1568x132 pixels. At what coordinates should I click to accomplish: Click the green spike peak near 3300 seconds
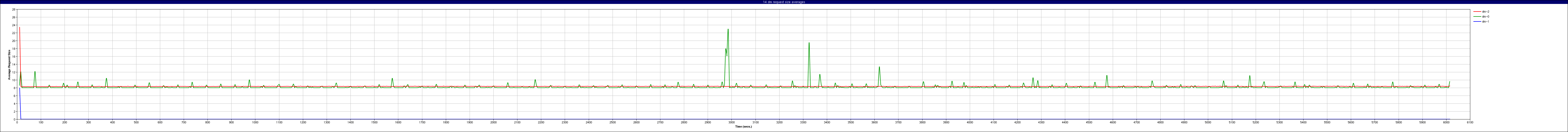809,43
